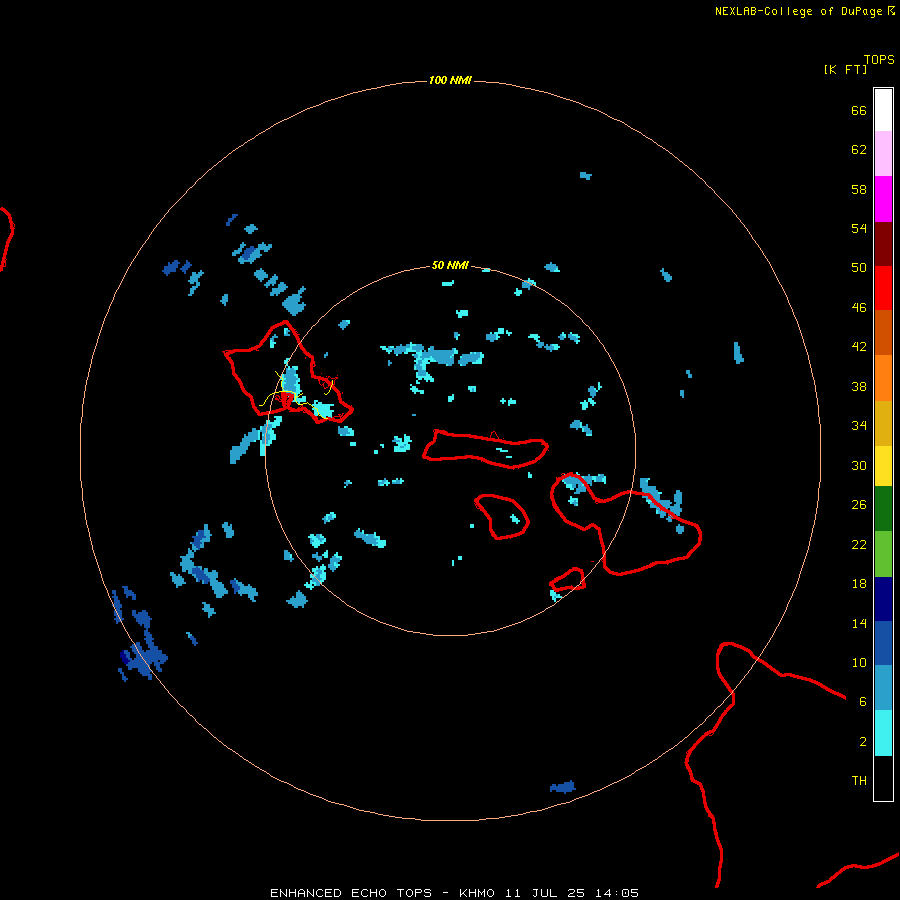Click the large echo cluster north of Molokai
Image resolution: width=900 pixels, height=900 pixels.
point(432,362)
